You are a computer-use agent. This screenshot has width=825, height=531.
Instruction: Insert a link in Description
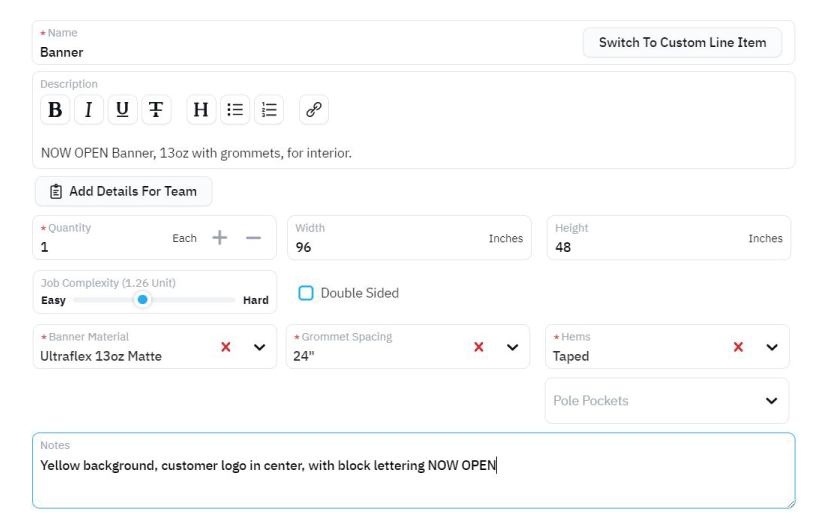314,109
